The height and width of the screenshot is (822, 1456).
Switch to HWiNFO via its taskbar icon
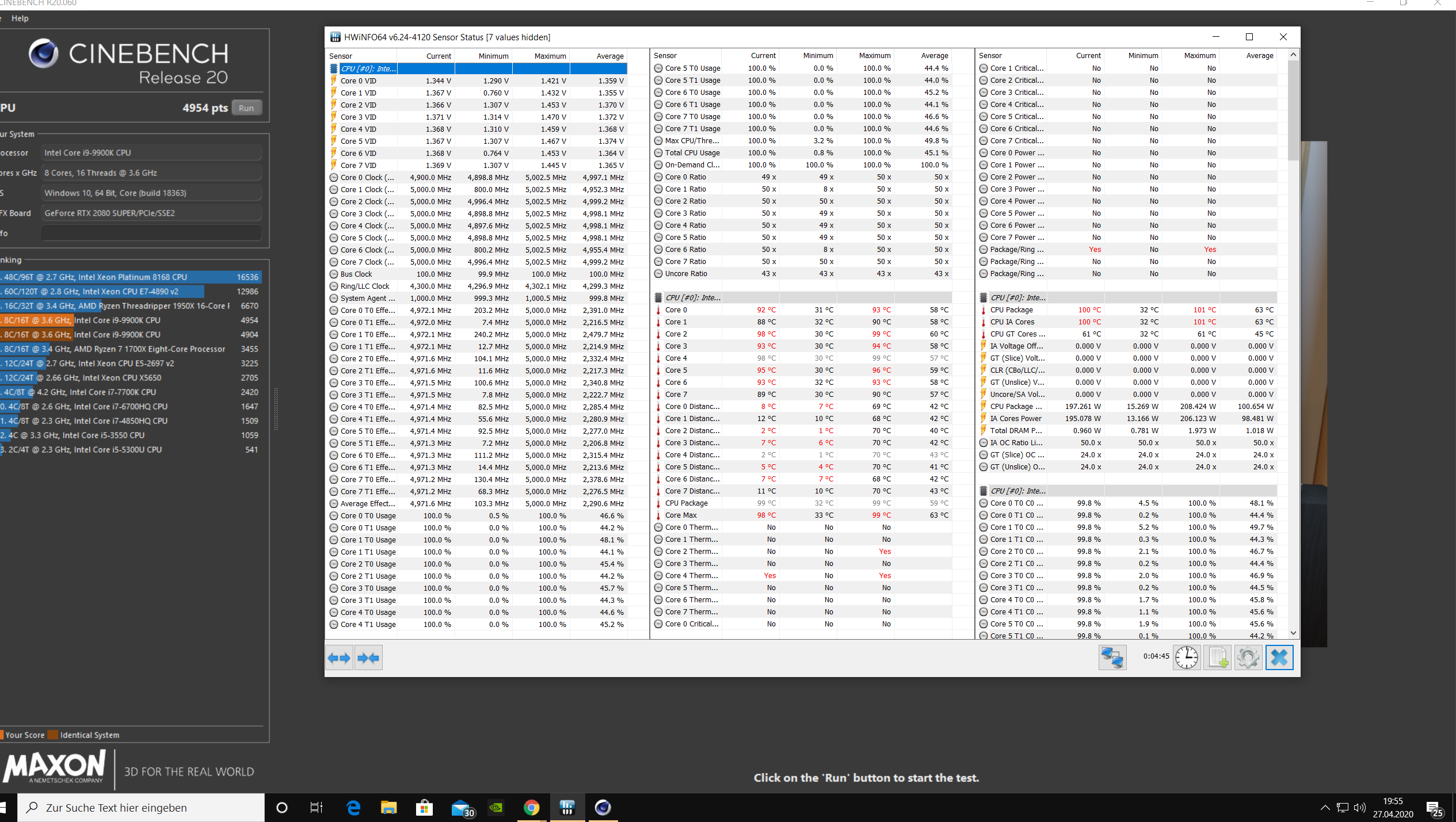[568, 808]
